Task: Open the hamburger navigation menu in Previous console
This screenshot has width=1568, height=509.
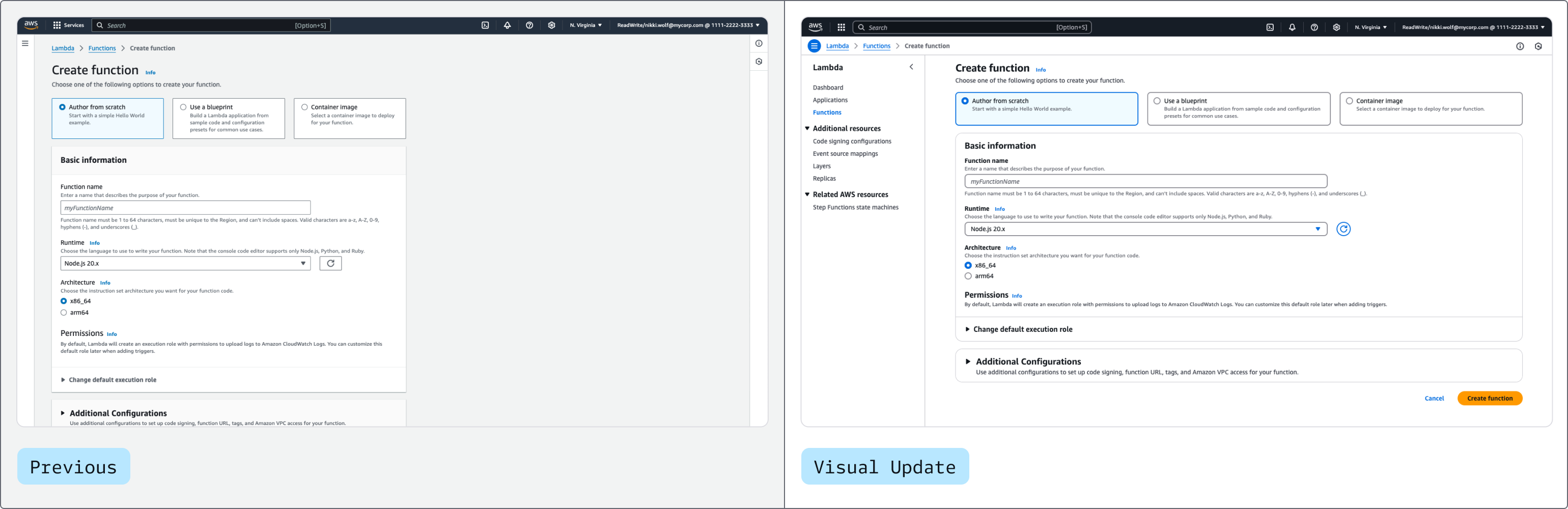Action: click(x=25, y=43)
